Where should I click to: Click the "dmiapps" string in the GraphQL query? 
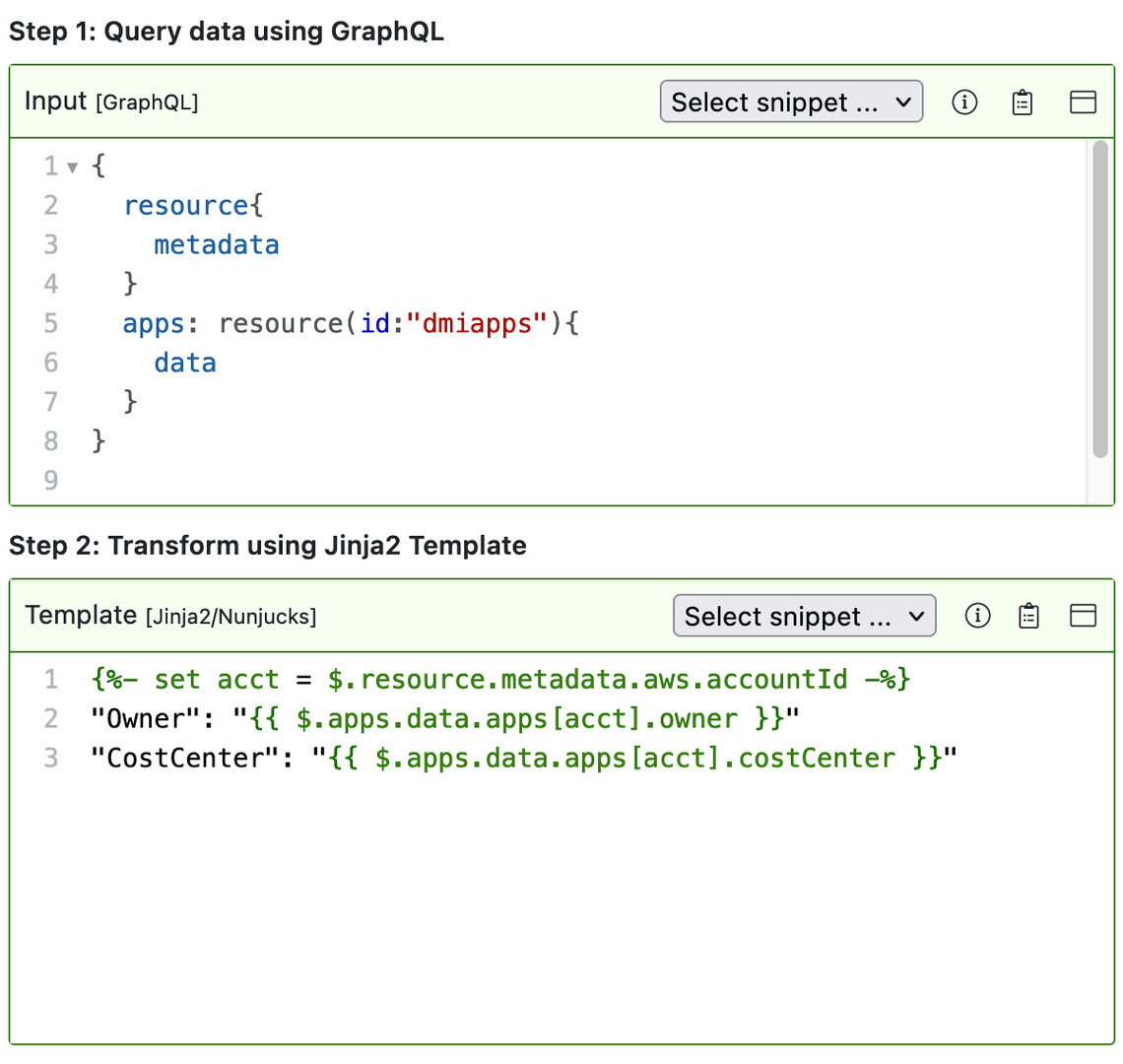476,324
